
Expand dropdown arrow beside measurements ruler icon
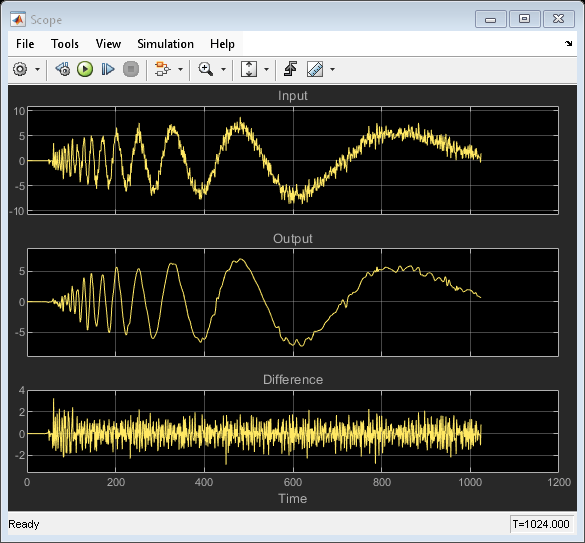click(x=332, y=69)
